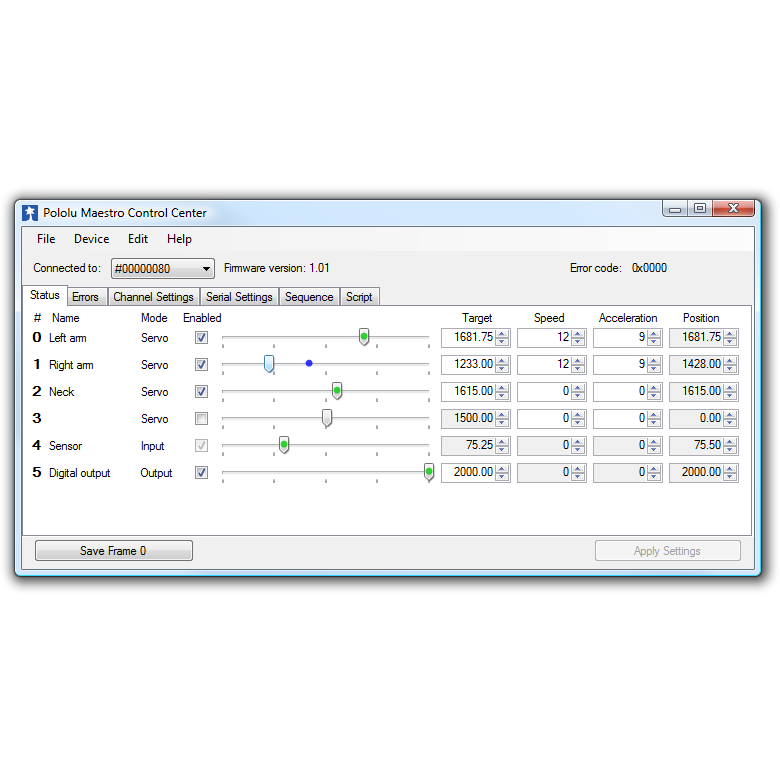
Task: Disable the Left arm servo checkbox
Action: (x=201, y=338)
